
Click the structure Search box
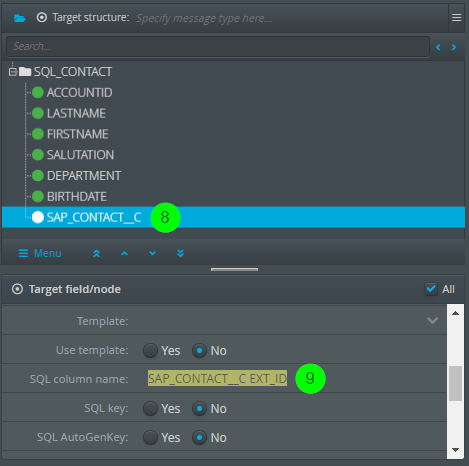click(218, 46)
